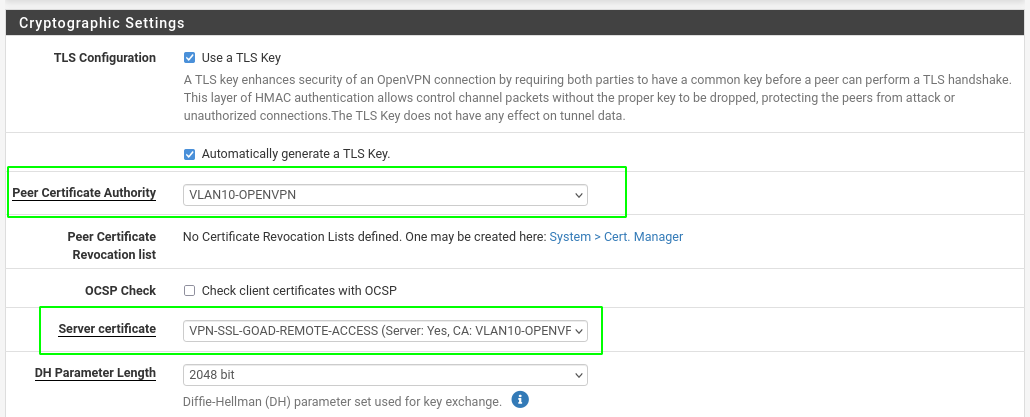This screenshot has height=417, width=1030.
Task: Click the DH Parameter Length field label
Action: pyautogui.click(x=95, y=373)
